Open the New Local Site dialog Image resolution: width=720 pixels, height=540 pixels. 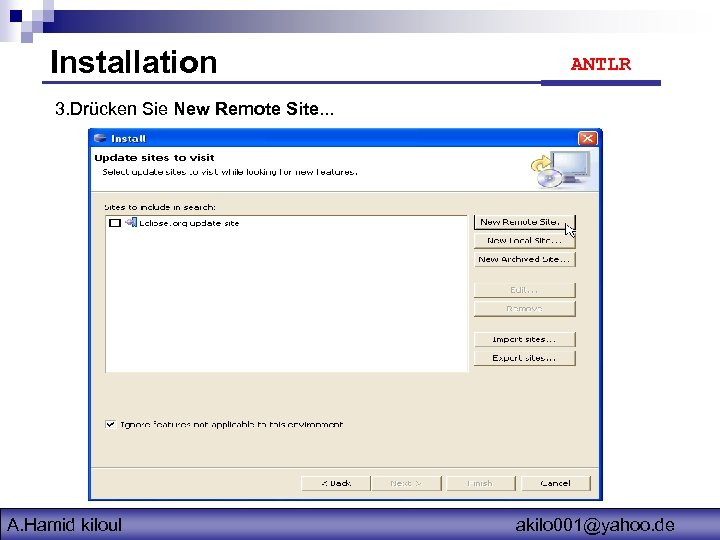(x=524, y=241)
